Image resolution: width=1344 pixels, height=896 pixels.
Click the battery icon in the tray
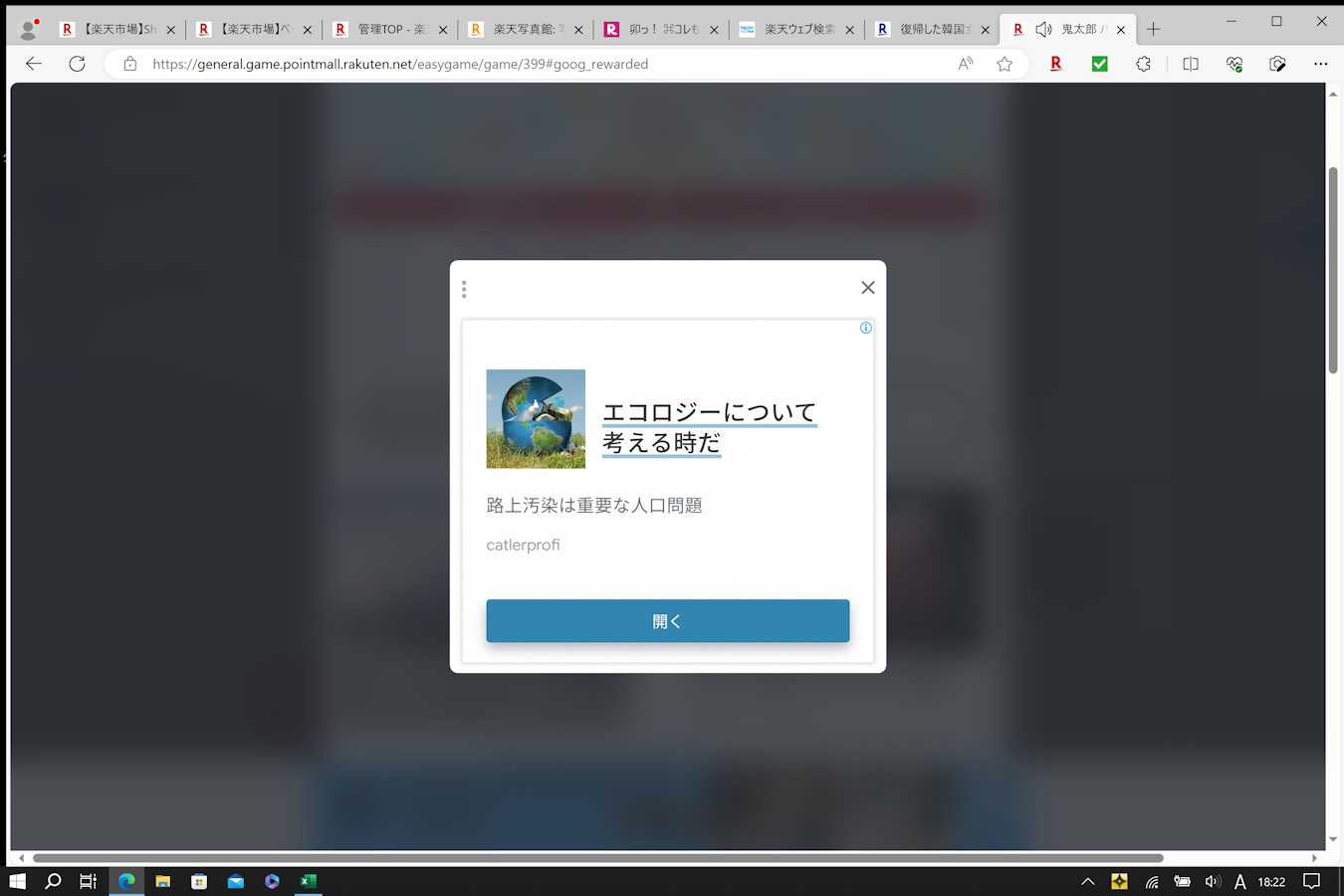[1182, 881]
